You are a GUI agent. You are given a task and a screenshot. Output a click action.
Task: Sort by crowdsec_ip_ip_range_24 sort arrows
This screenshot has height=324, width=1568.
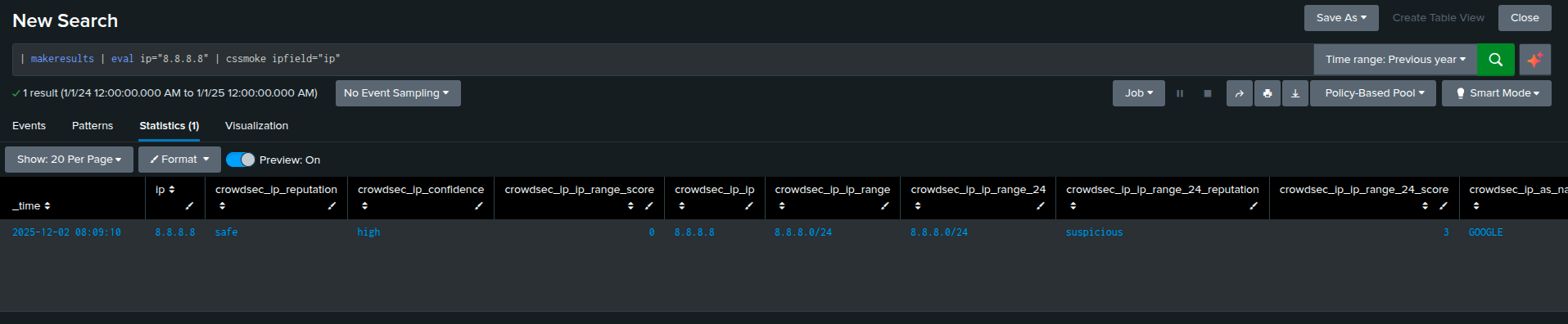918,206
